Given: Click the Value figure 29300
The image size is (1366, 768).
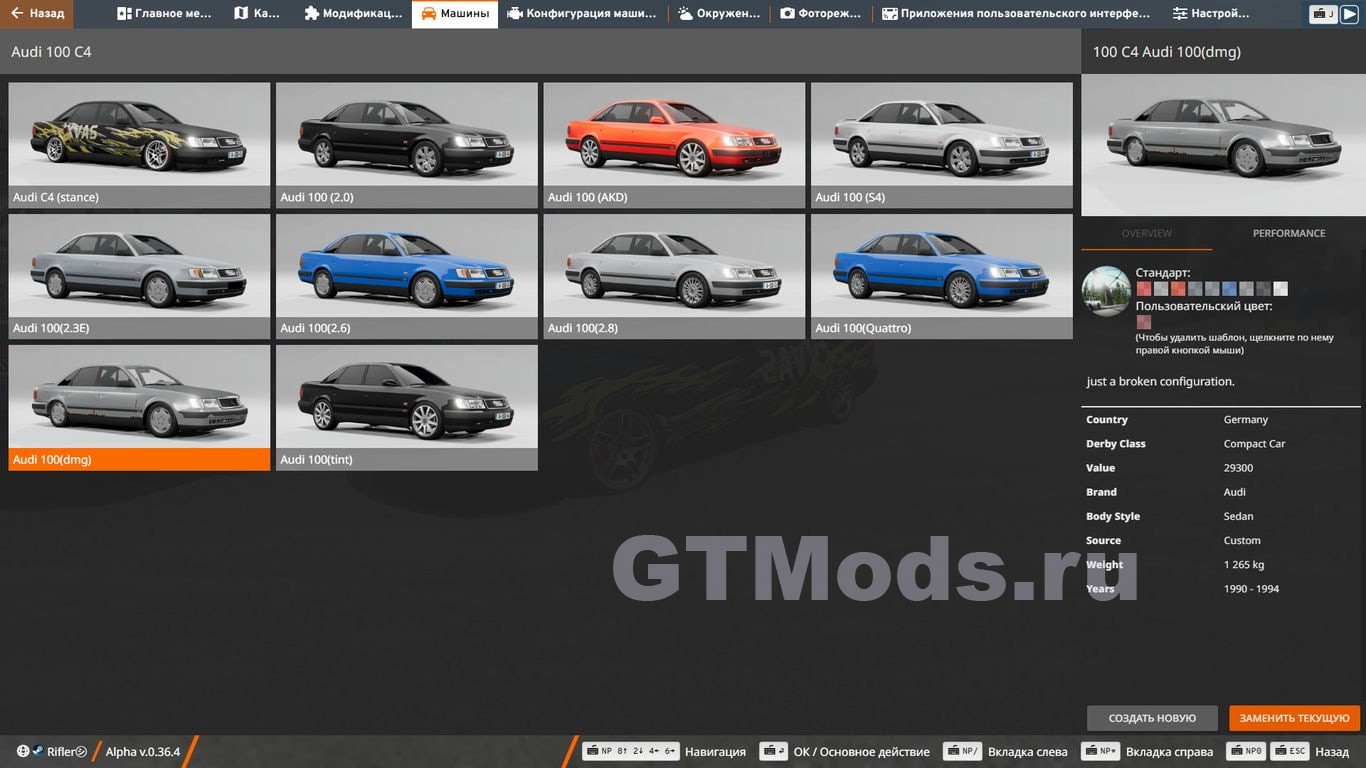Looking at the screenshot, I should [x=1238, y=468].
